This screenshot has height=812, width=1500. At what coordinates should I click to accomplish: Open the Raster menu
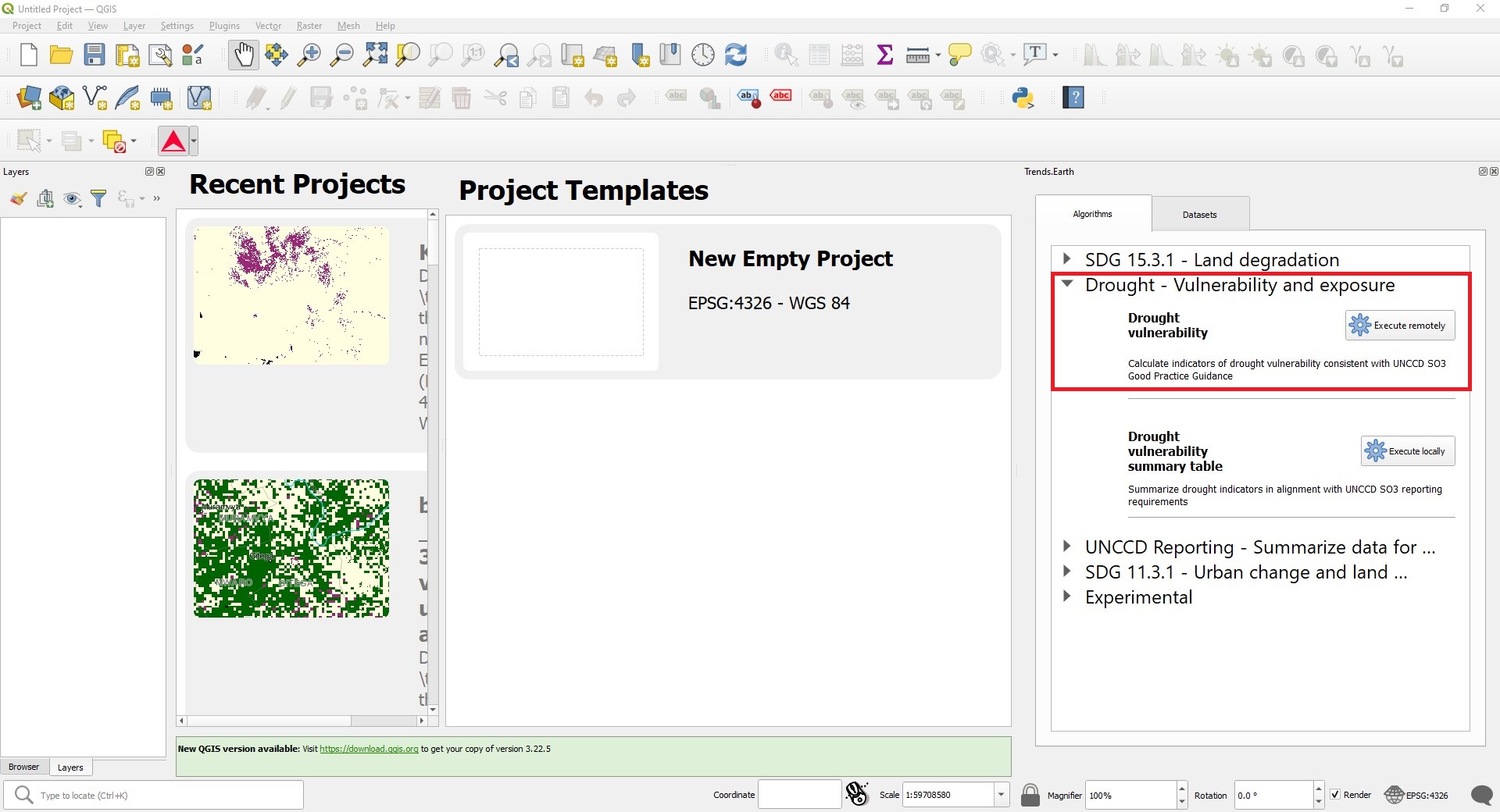point(309,26)
